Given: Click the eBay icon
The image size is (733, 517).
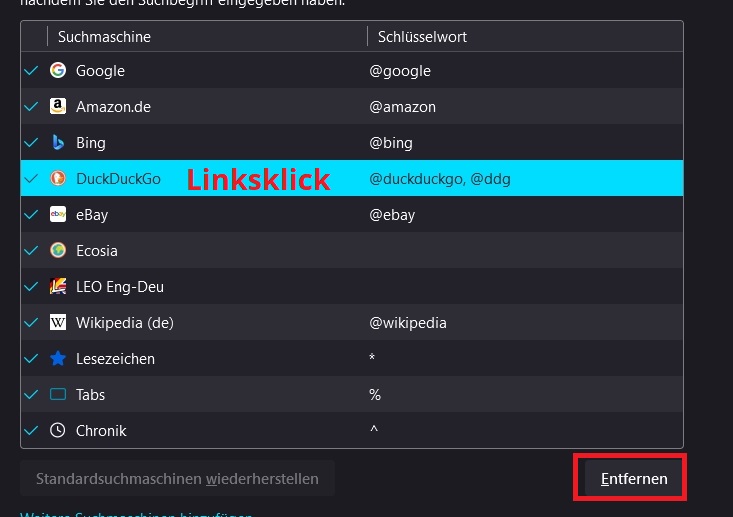Looking at the screenshot, I should [x=58, y=215].
